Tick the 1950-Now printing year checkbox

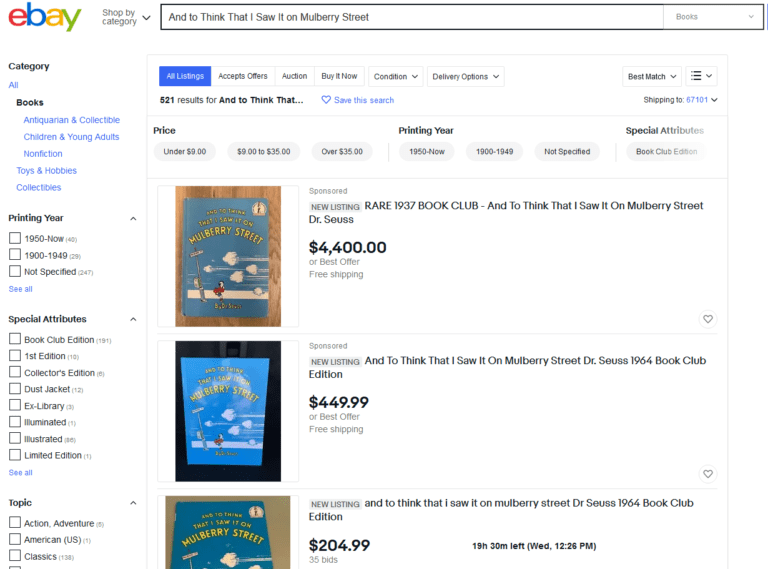(15, 238)
